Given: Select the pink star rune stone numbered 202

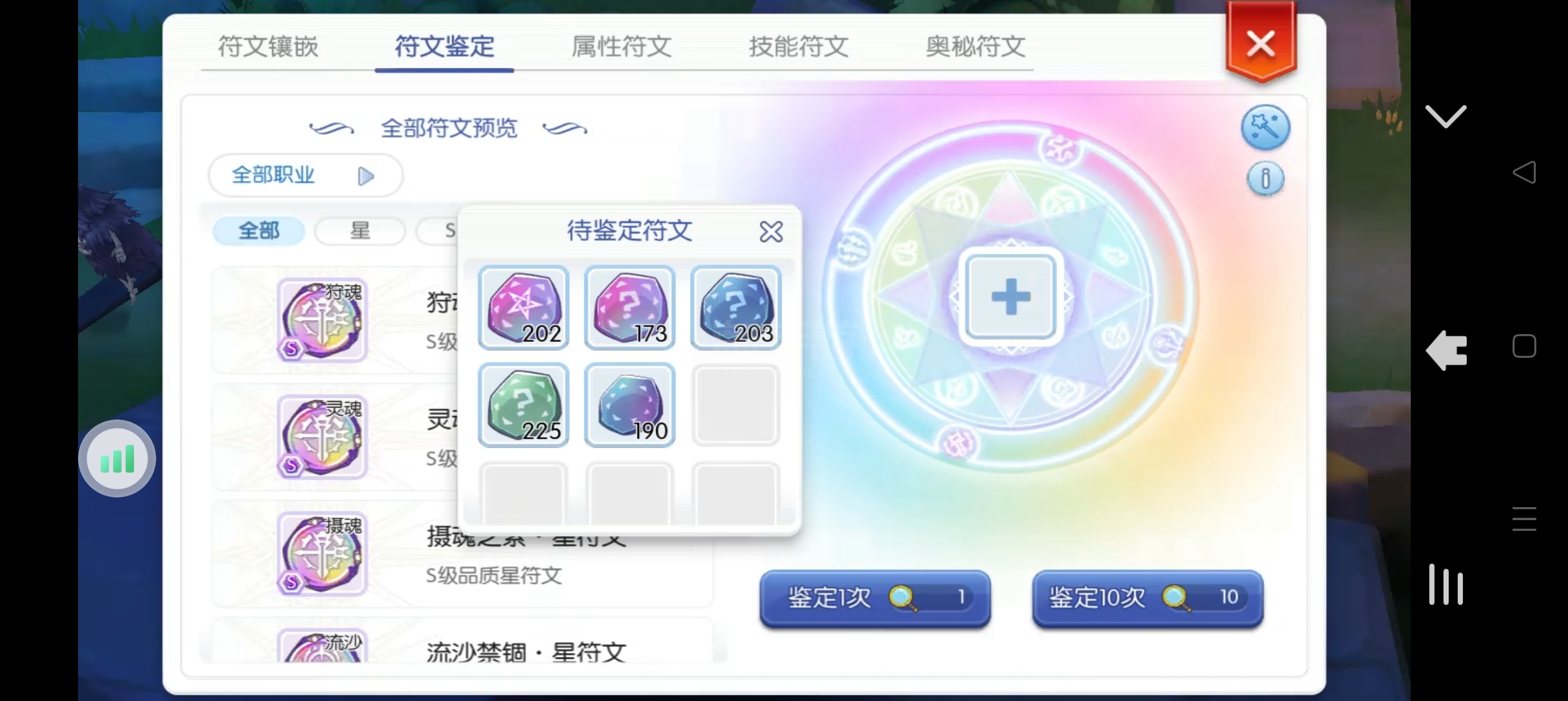Looking at the screenshot, I should 523,308.
